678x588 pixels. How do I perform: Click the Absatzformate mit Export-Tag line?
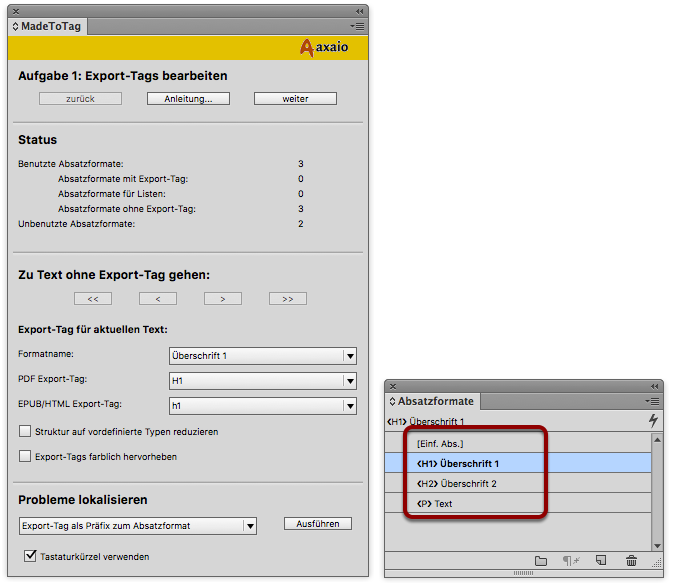click(x=123, y=179)
